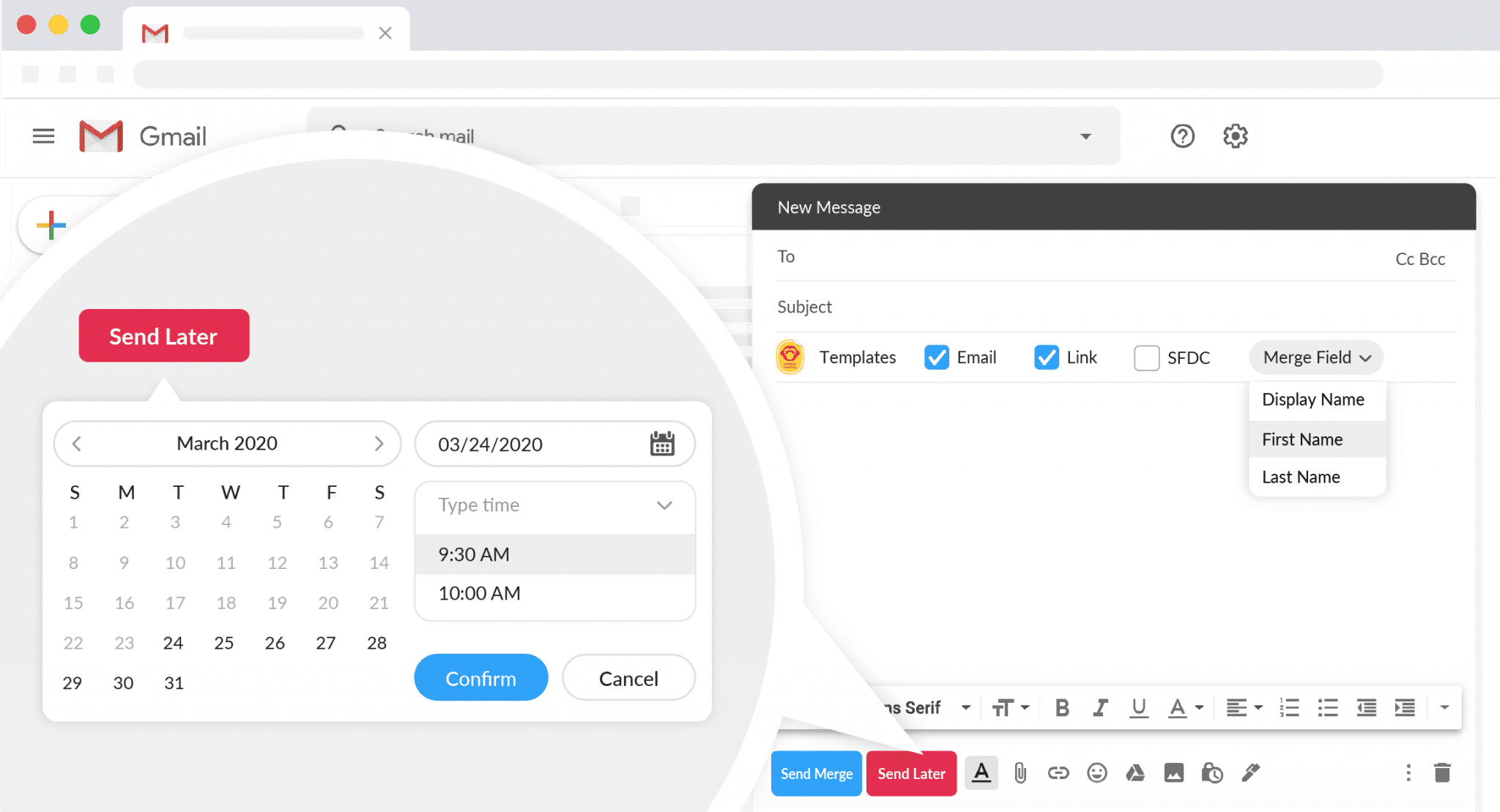Enable the SFDC checkbox

coord(1146,356)
